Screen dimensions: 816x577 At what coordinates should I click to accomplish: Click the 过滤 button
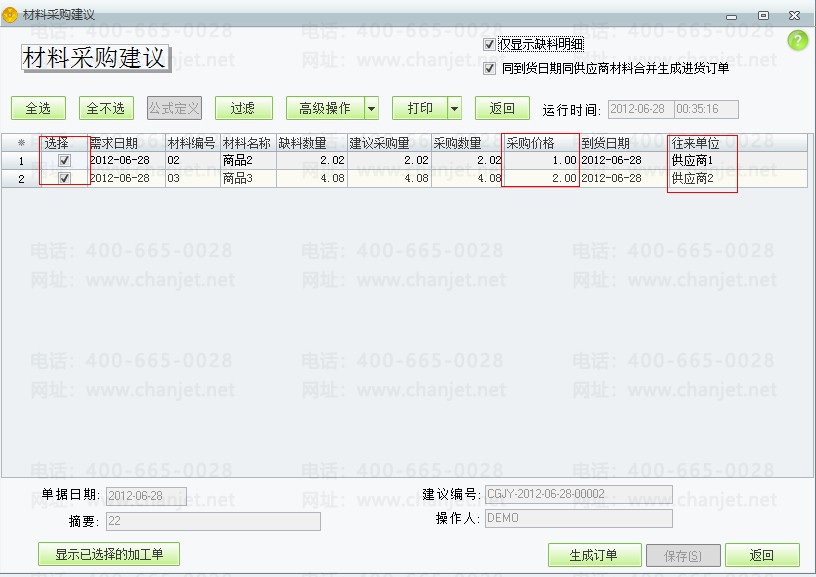242,108
